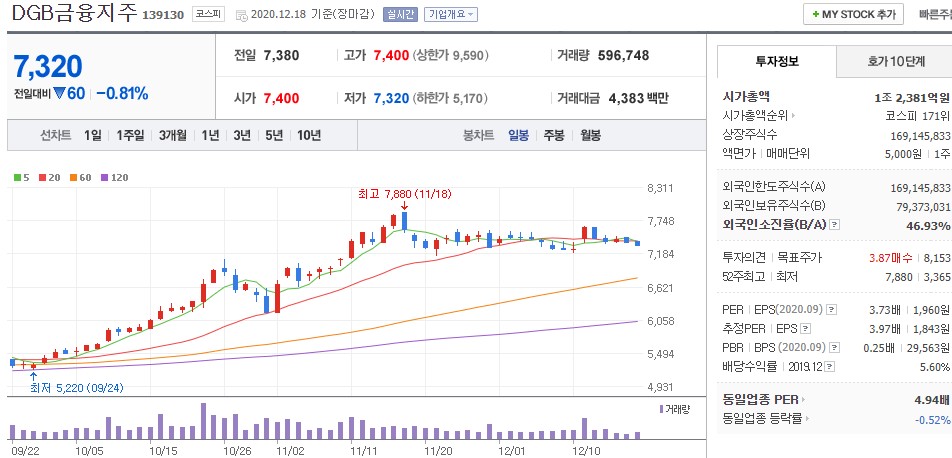Click the -0.81% change rate
The width and height of the screenshot is (952, 458).
(122, 94)
